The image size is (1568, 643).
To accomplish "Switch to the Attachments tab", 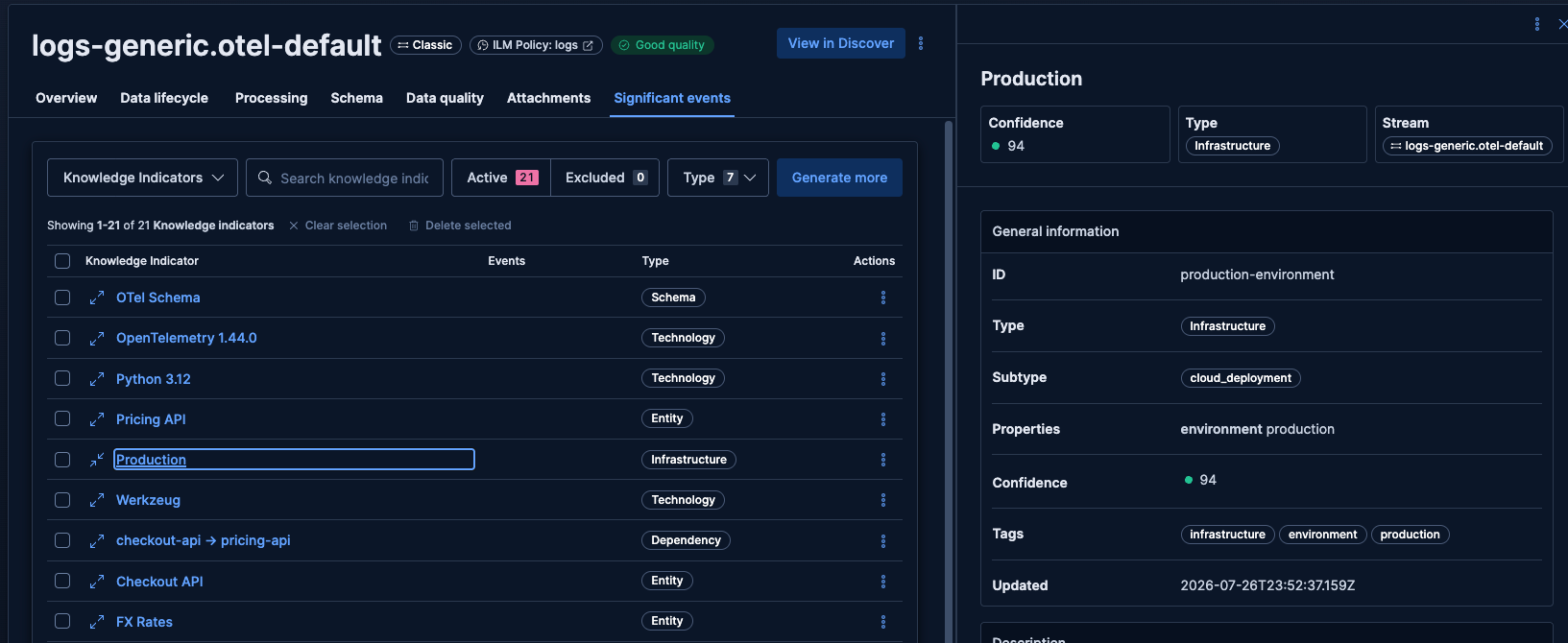I will [548, 98].
